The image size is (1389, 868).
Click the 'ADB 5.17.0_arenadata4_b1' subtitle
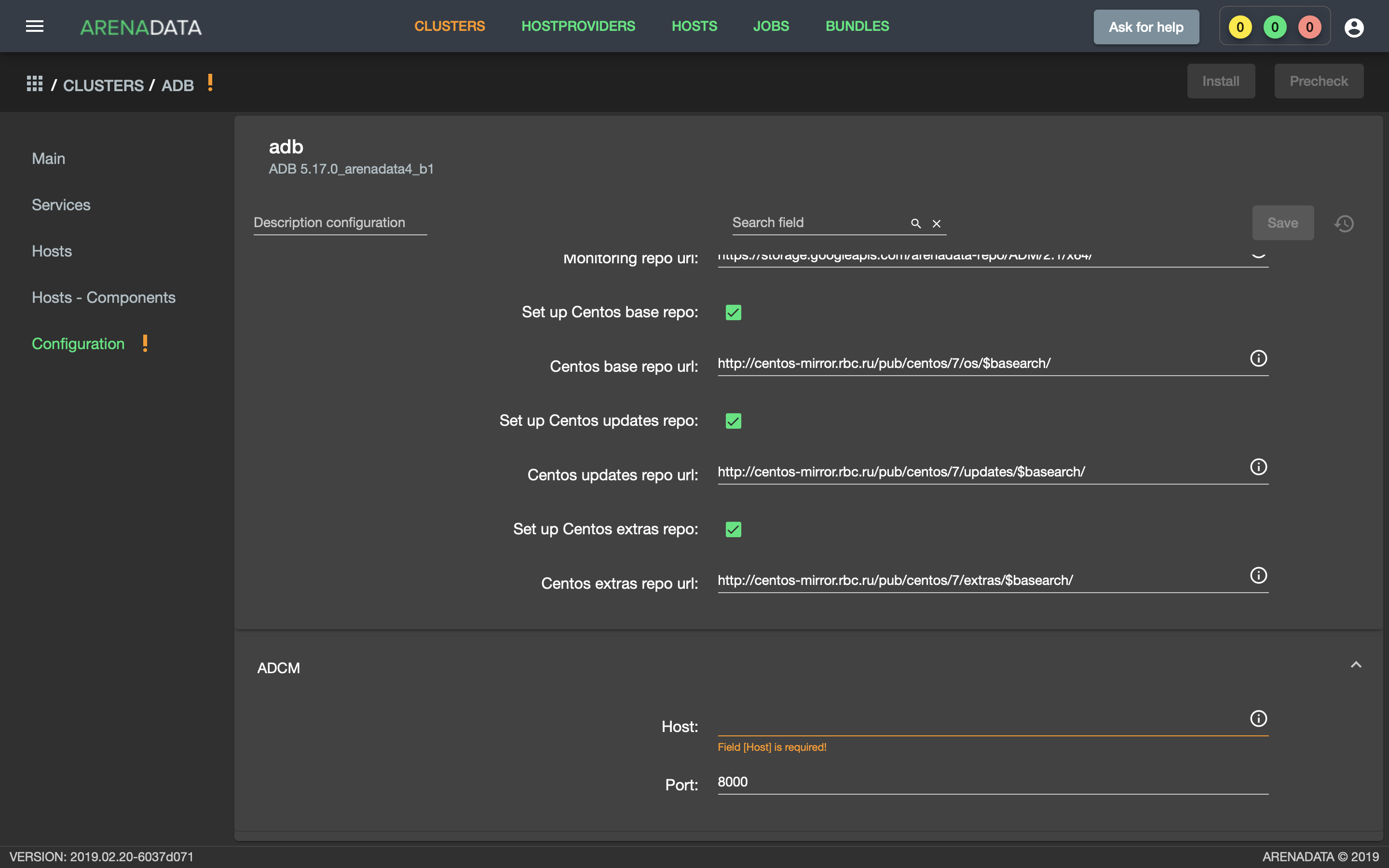pyautogui.click(x=351, y=169)
